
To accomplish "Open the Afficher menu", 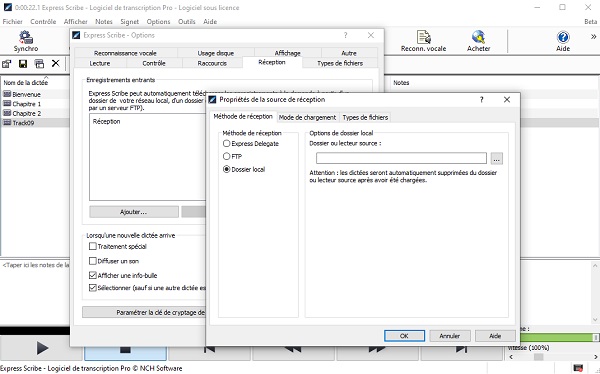I will click(75, 22).
